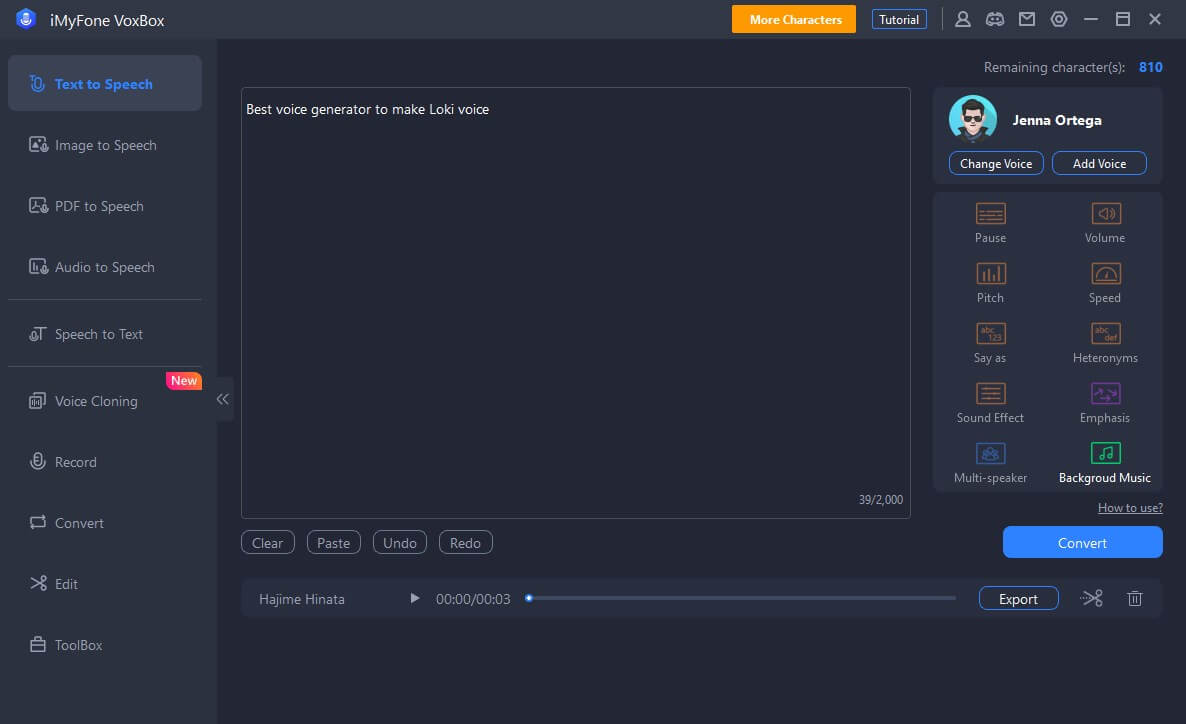Open the Heteronyms tool
This screenshot has height=724, width=1186.
1104,343
